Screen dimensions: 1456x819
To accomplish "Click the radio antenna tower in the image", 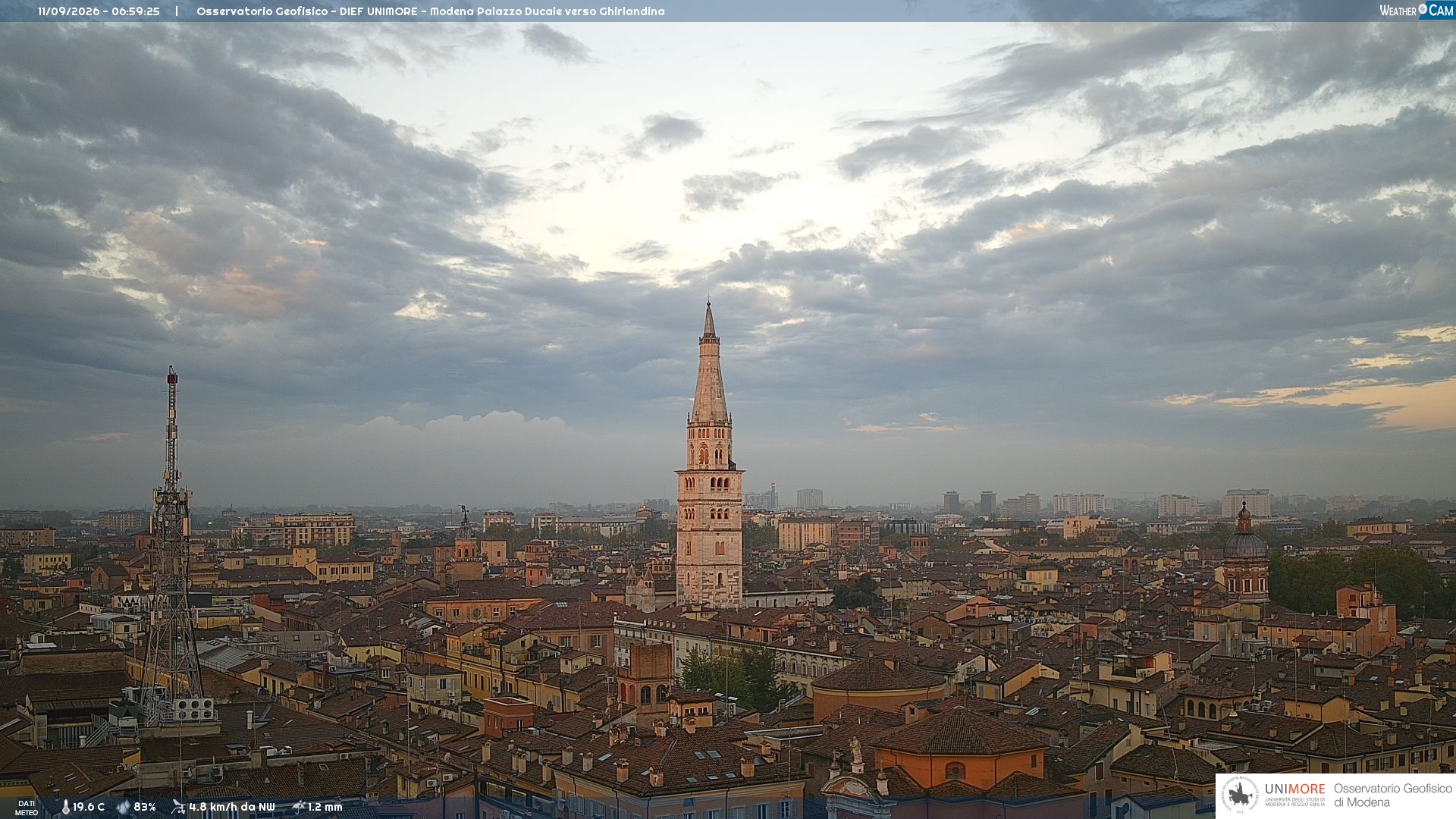I will coord(172,546).
